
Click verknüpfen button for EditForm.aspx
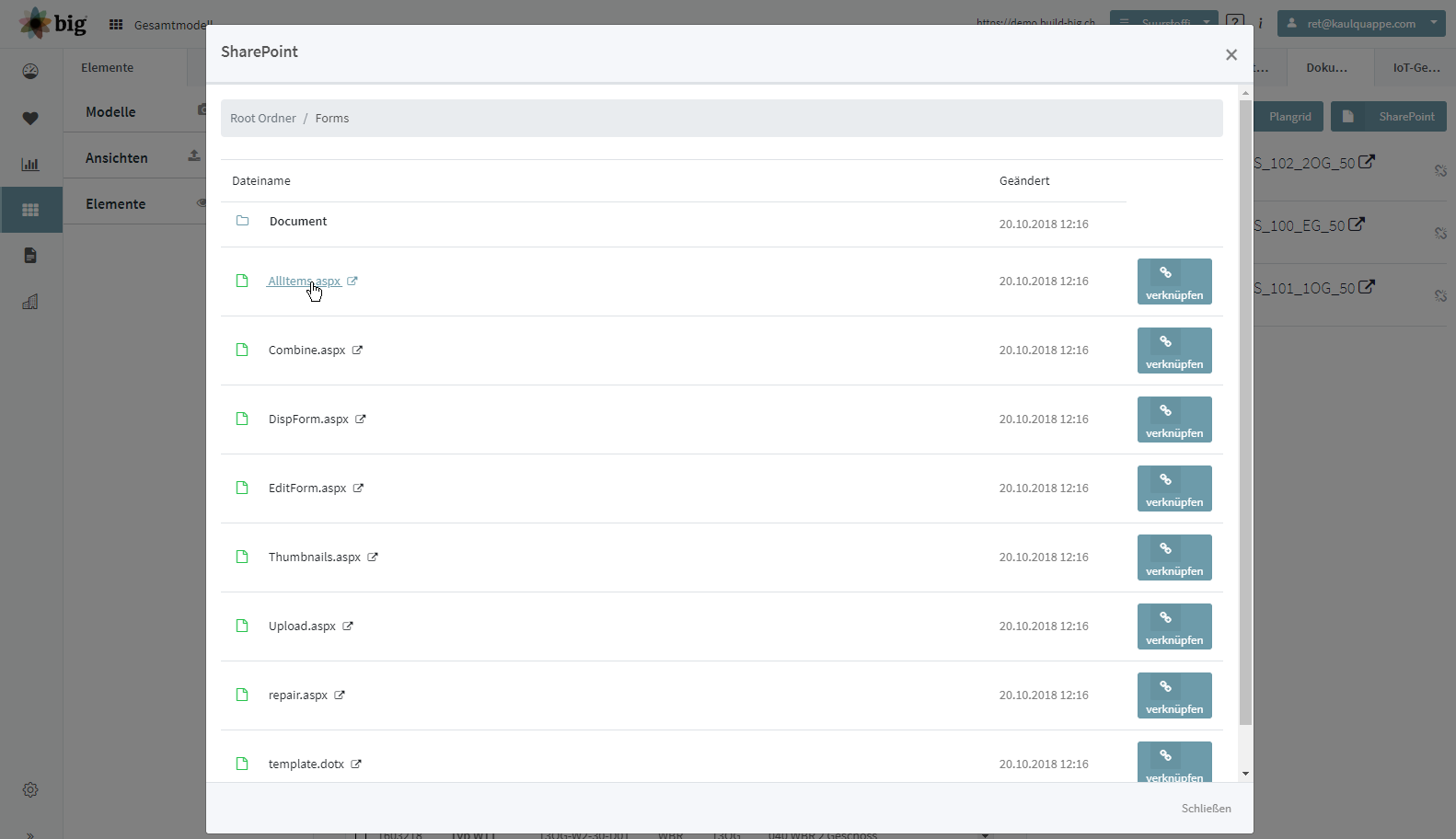[1174, 488]
